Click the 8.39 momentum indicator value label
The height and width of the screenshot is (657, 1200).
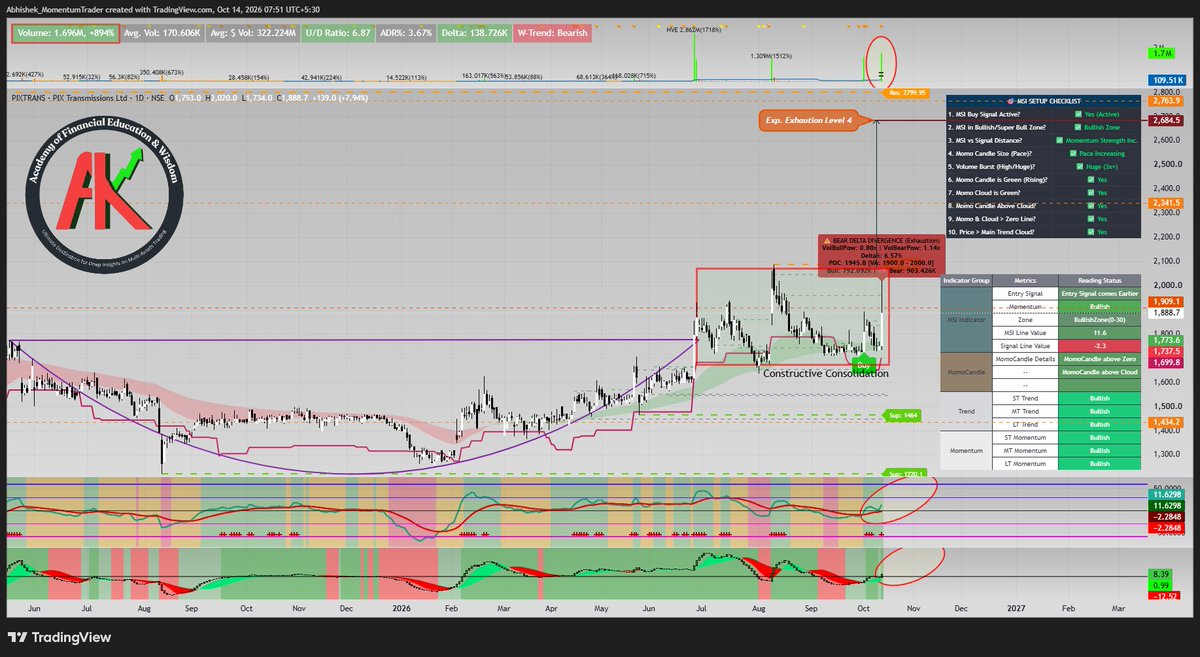click(1159, 575)
